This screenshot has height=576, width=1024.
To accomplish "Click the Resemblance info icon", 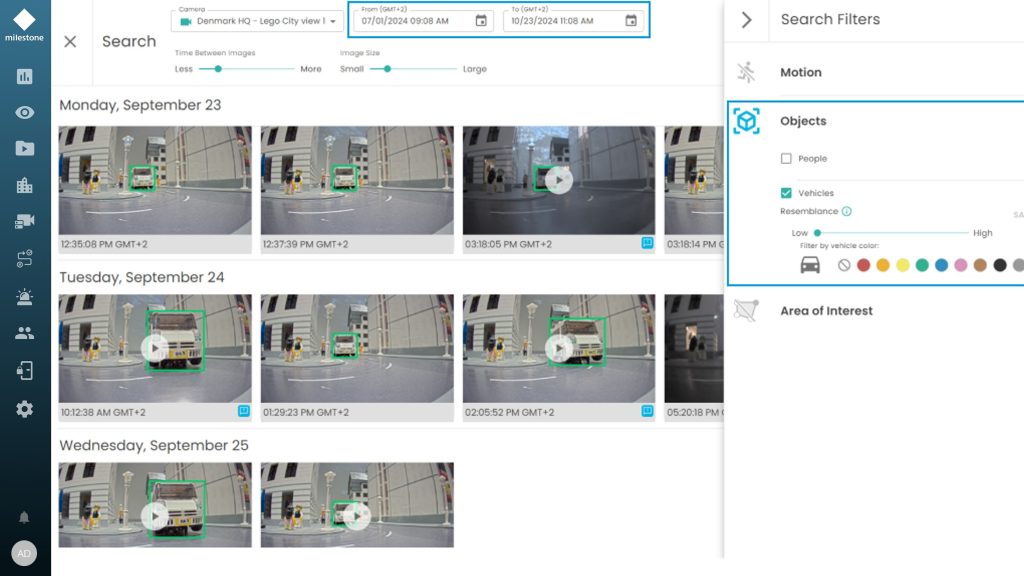I will pos(847,212).
